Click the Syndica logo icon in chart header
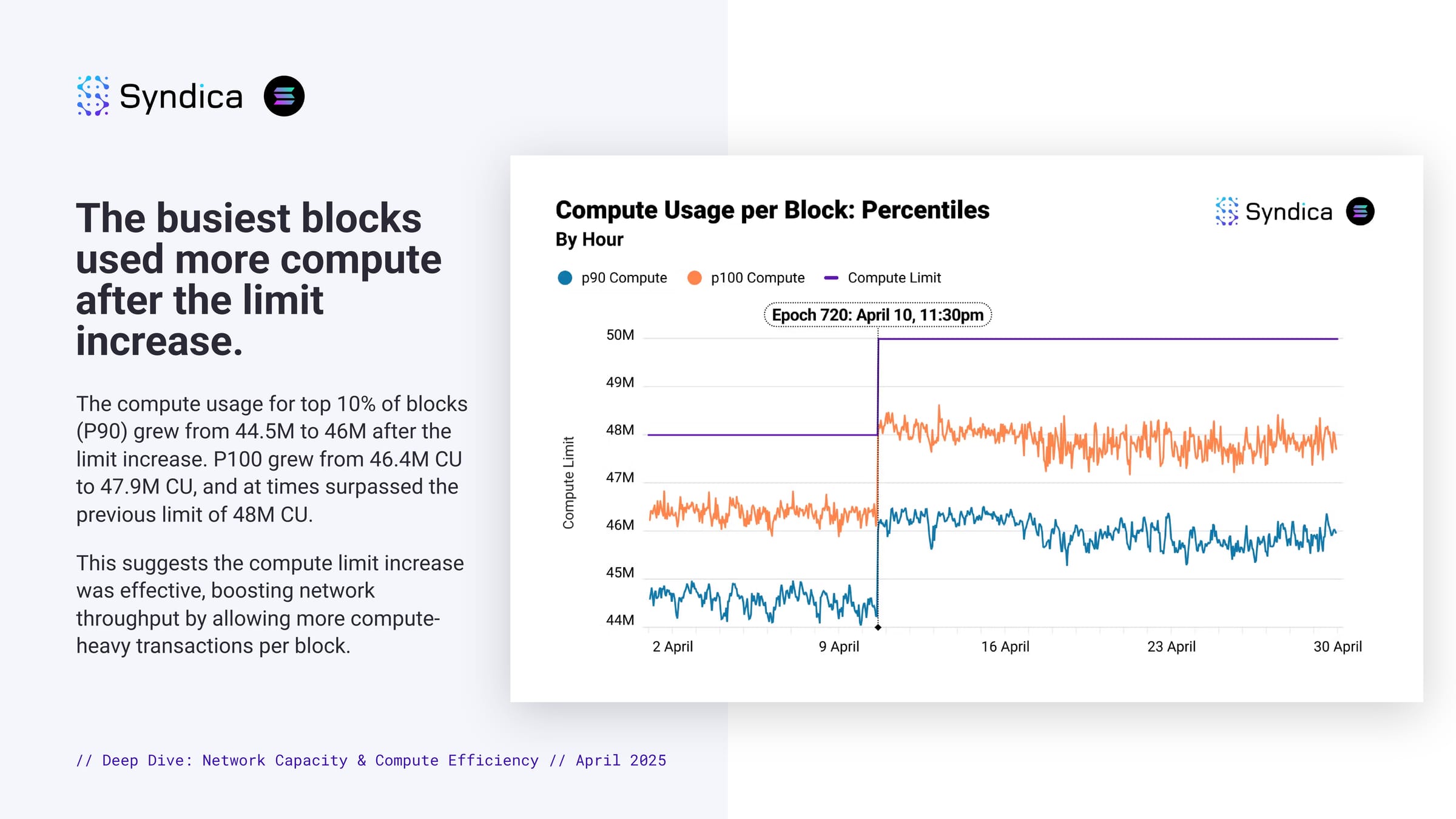This screenshot has height=819, width=1456. click(1227, 211)
